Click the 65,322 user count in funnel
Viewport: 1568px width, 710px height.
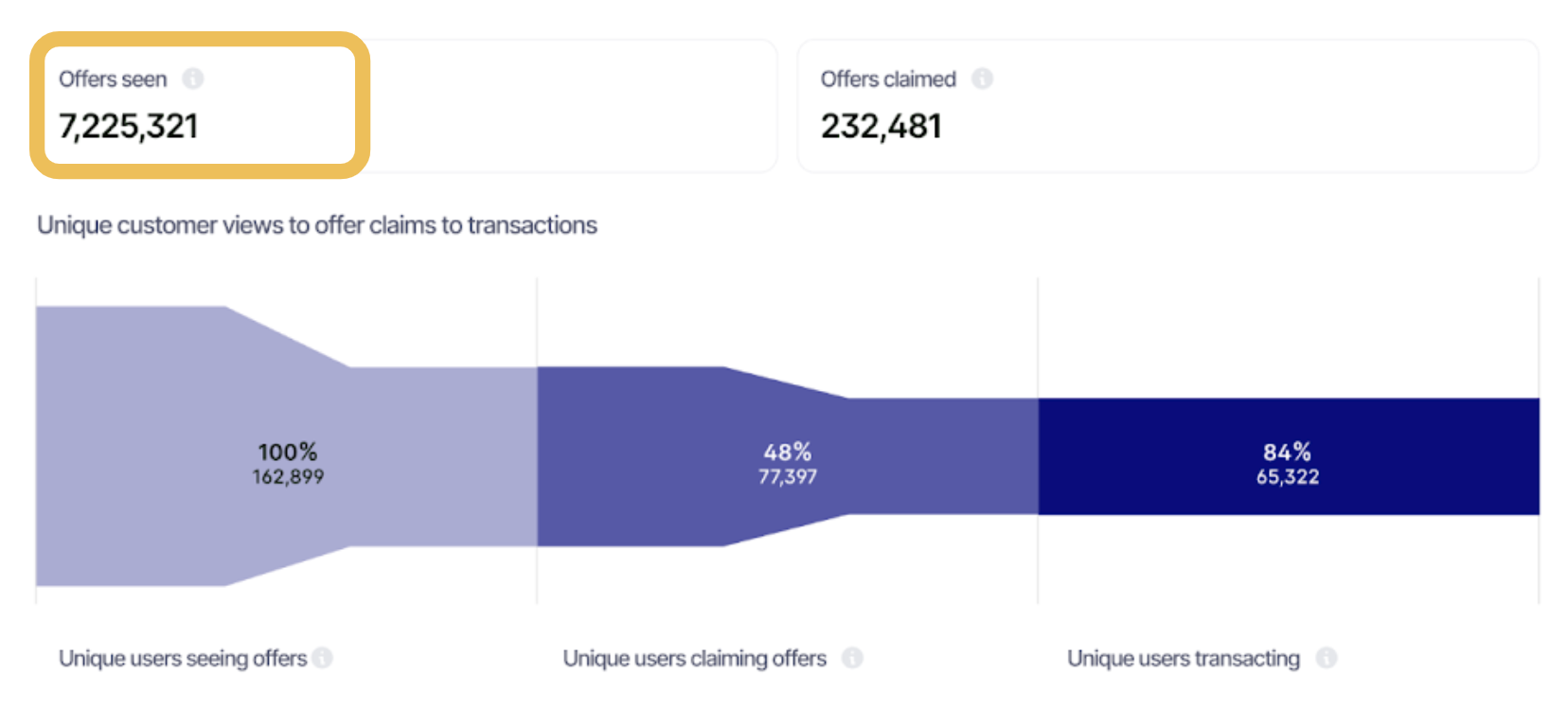pos(1287,477)
